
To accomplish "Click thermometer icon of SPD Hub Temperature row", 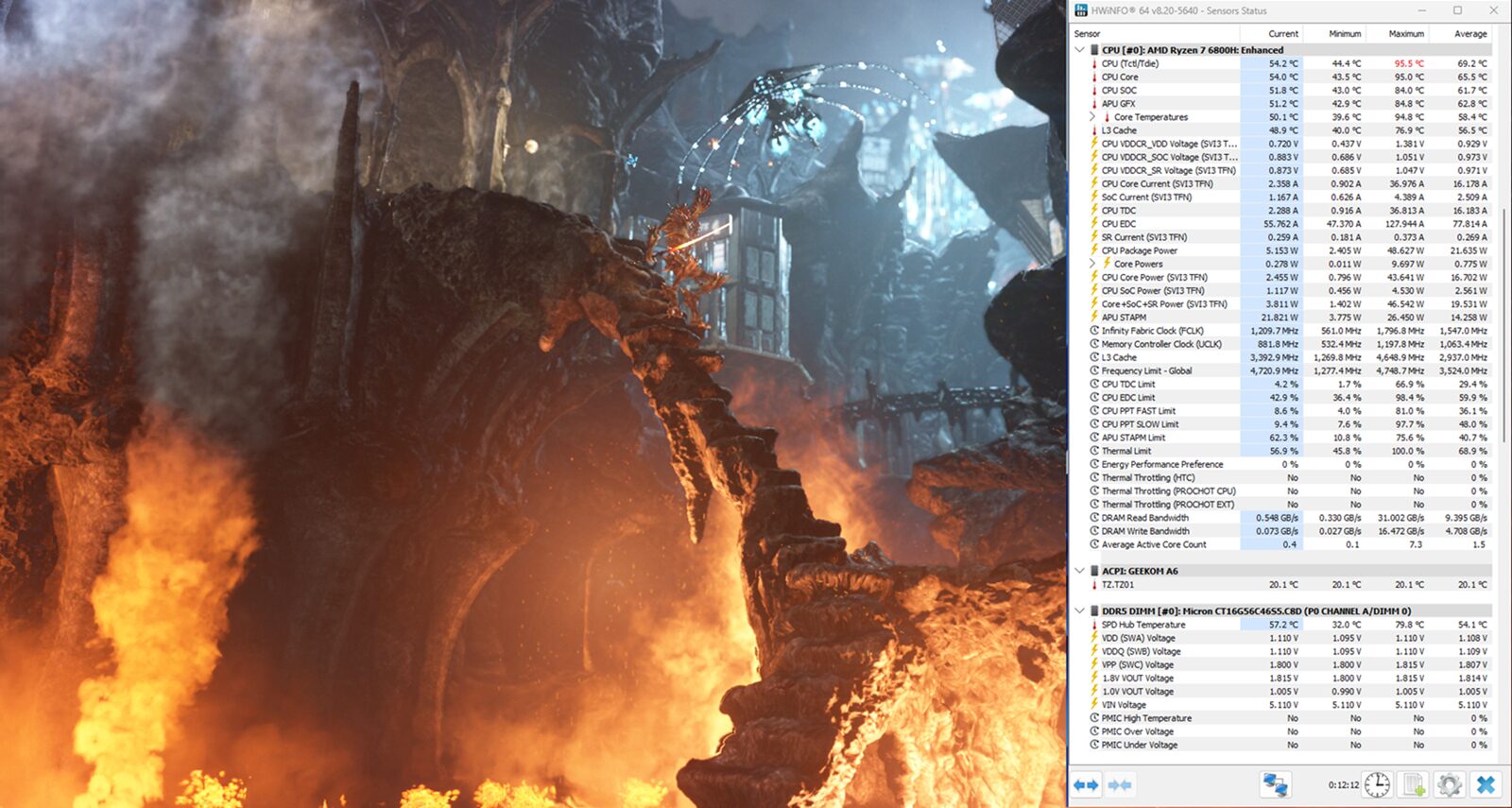I will (x=1094, y=625).
